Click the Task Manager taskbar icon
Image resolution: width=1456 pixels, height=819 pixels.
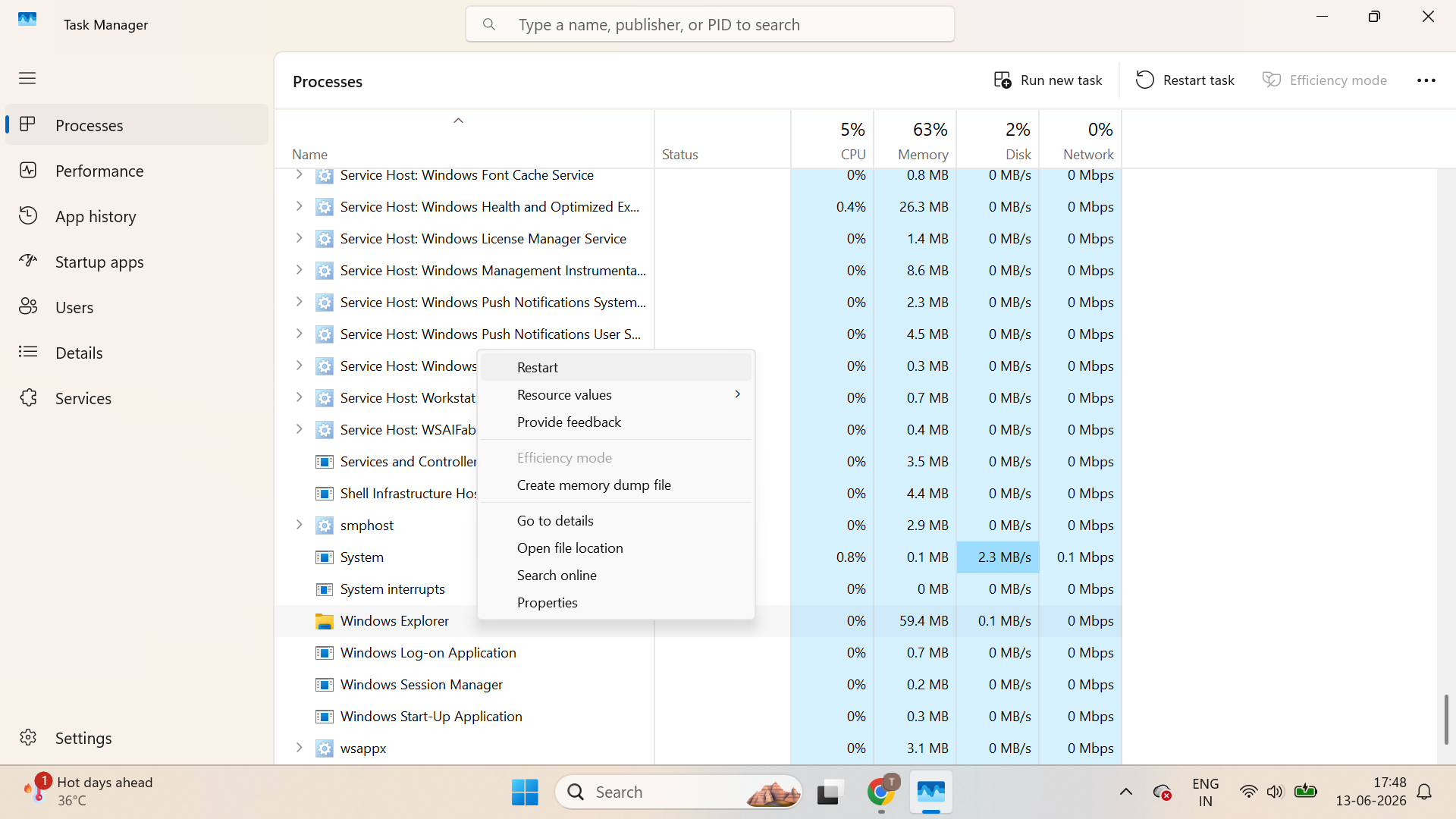(931, 792)
